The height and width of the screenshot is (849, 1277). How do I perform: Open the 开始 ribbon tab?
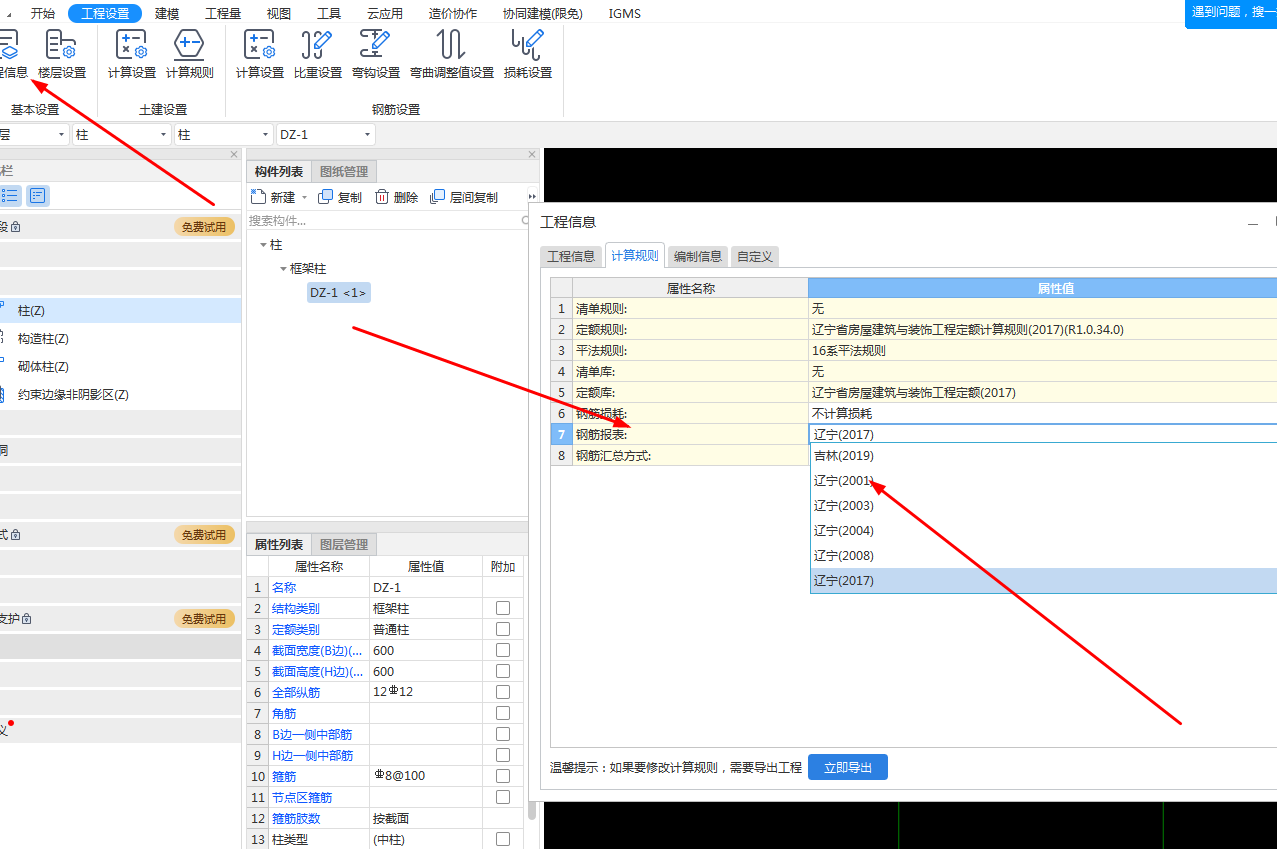pos(43,13)
